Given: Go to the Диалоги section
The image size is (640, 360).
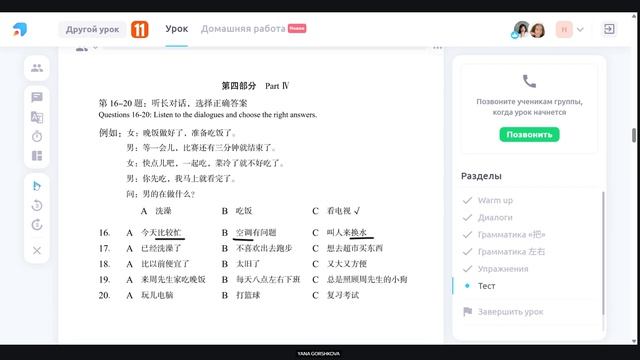Looking at the screenshot, I should click(495, 218).
